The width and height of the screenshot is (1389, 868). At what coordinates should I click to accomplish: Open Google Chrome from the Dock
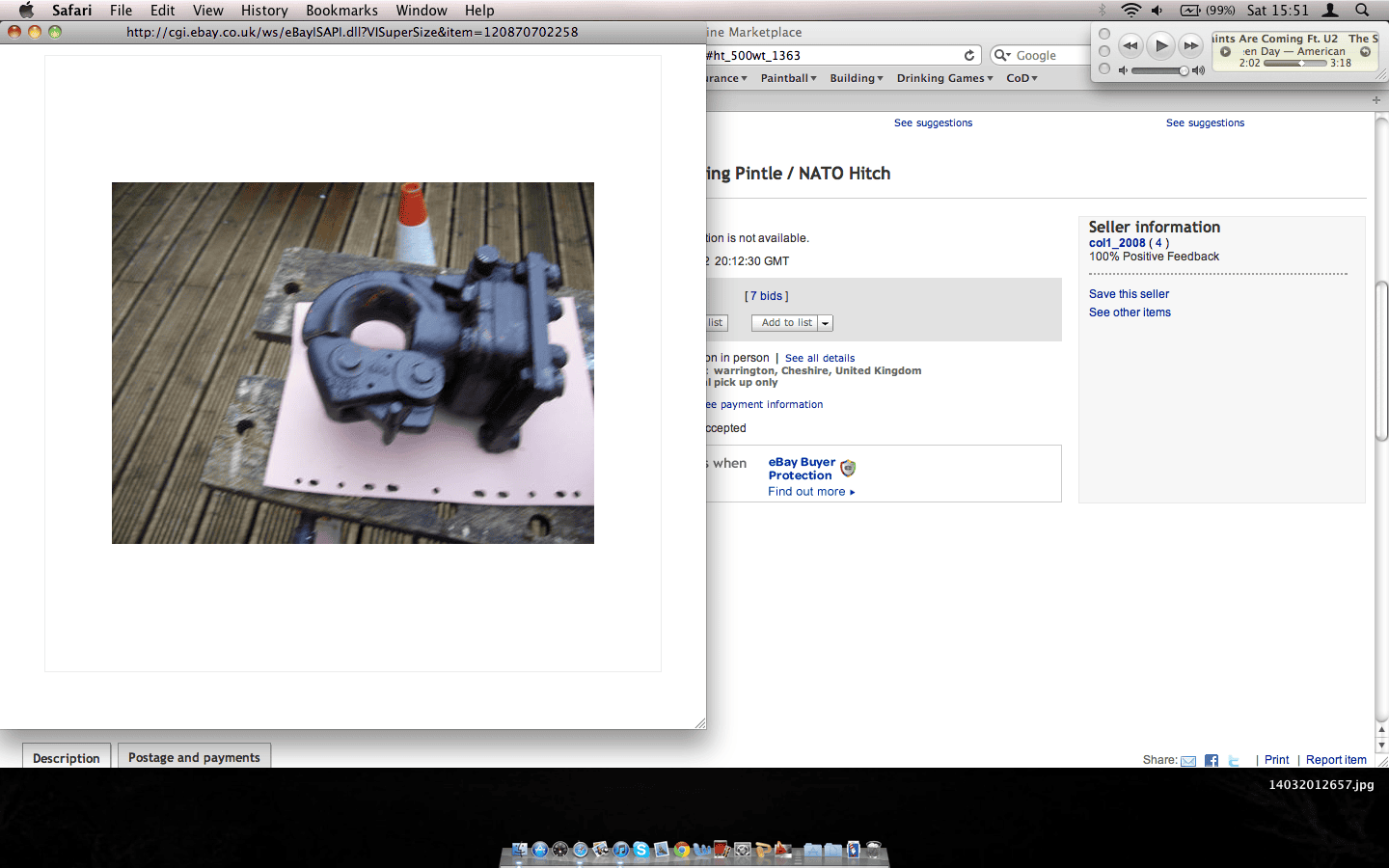pyautogui.click(x=682, y=850)
